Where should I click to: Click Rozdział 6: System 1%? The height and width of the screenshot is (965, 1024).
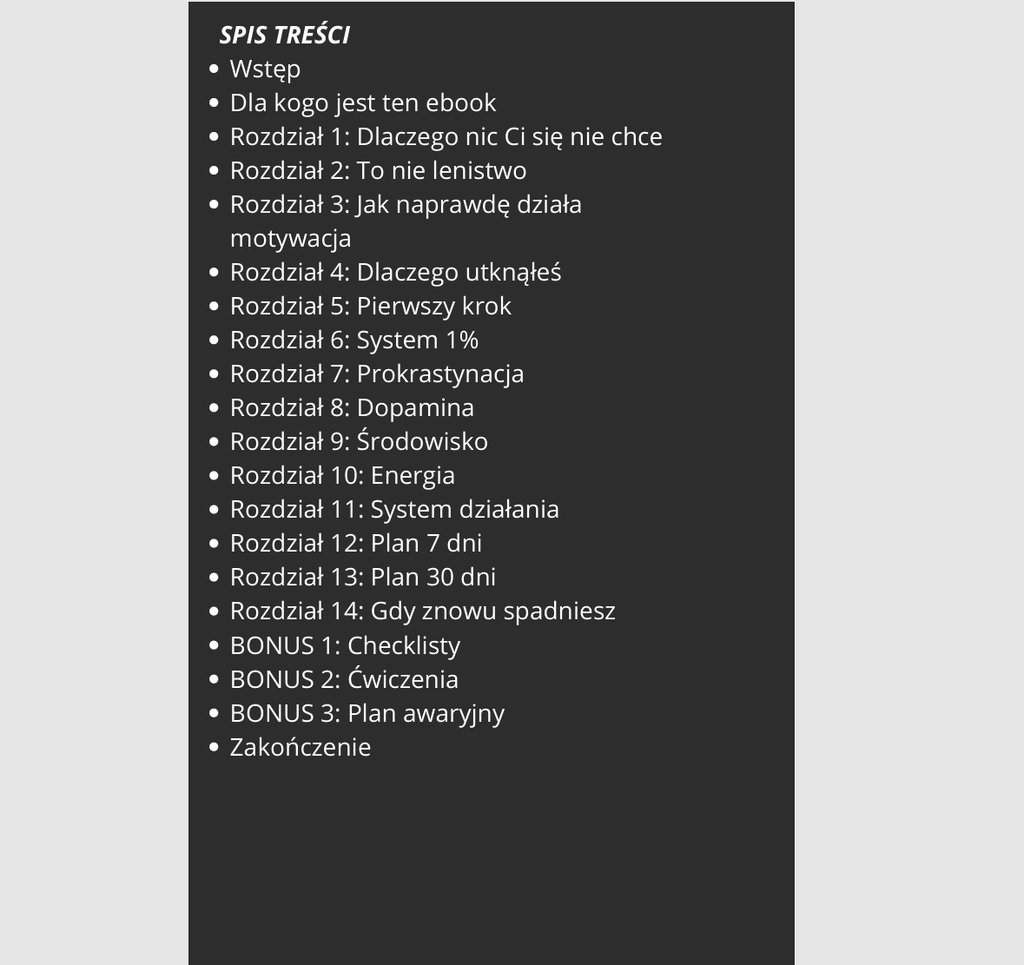click(355, 340)
